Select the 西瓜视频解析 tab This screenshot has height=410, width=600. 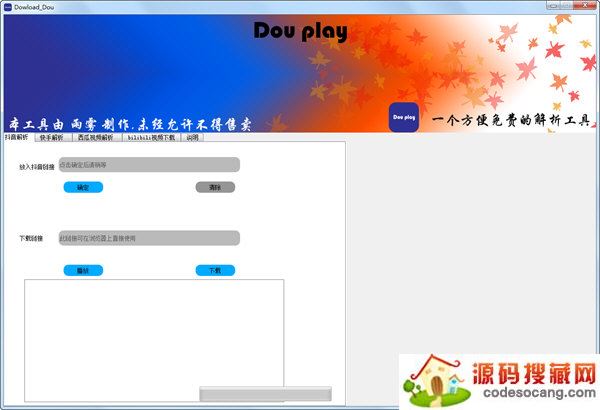(96, 137)
